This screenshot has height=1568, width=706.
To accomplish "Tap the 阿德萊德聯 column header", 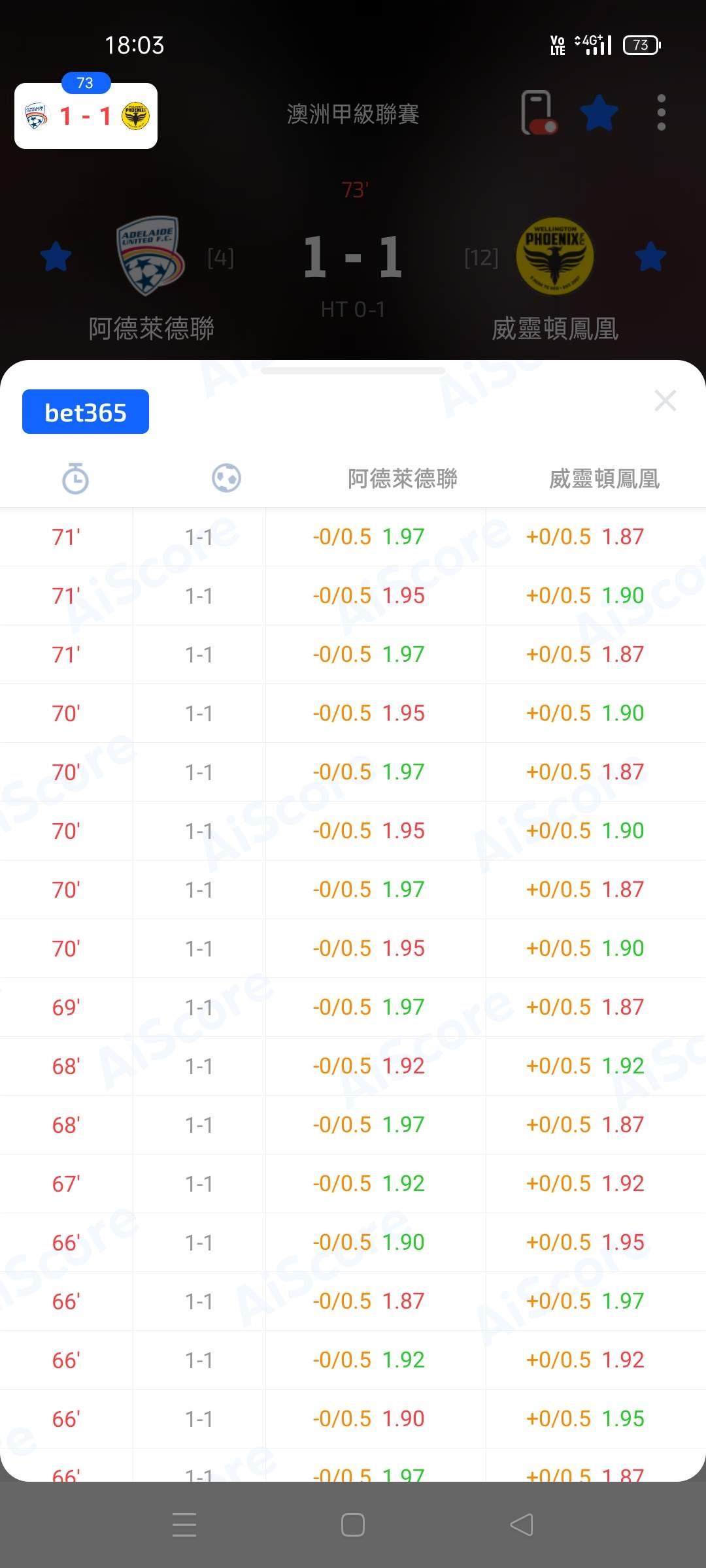I will click(x=402, y=479).
